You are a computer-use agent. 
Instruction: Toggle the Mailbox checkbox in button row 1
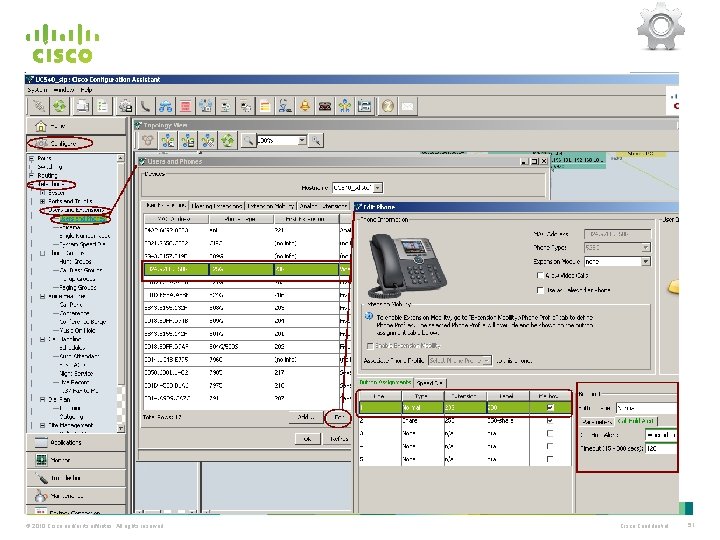(x=550, y=407)
